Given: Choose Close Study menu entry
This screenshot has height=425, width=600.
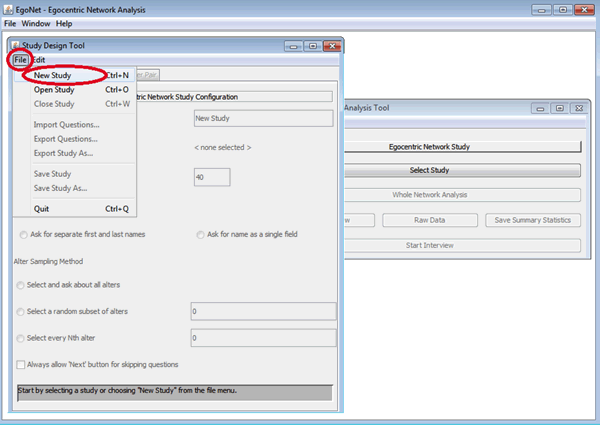Looking at the screenshot, I should pyautogui.click(x=75, y=104).
